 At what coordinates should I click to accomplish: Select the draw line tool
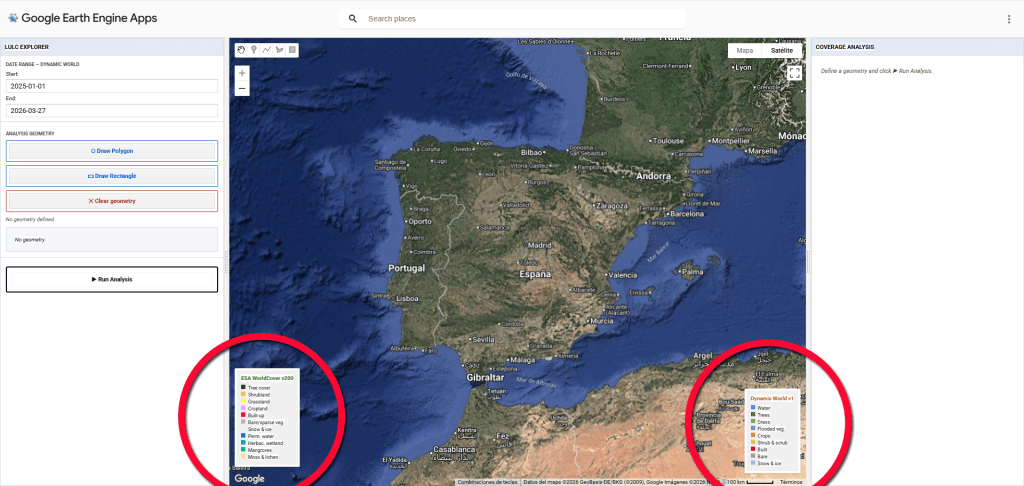(267, 49)
